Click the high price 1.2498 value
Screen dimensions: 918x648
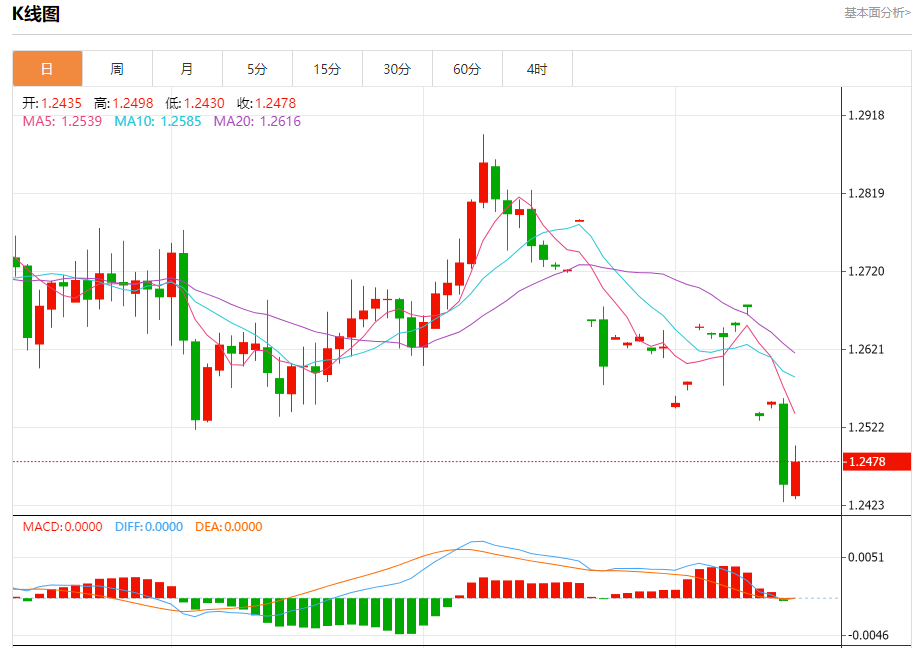tap(133, 104)
